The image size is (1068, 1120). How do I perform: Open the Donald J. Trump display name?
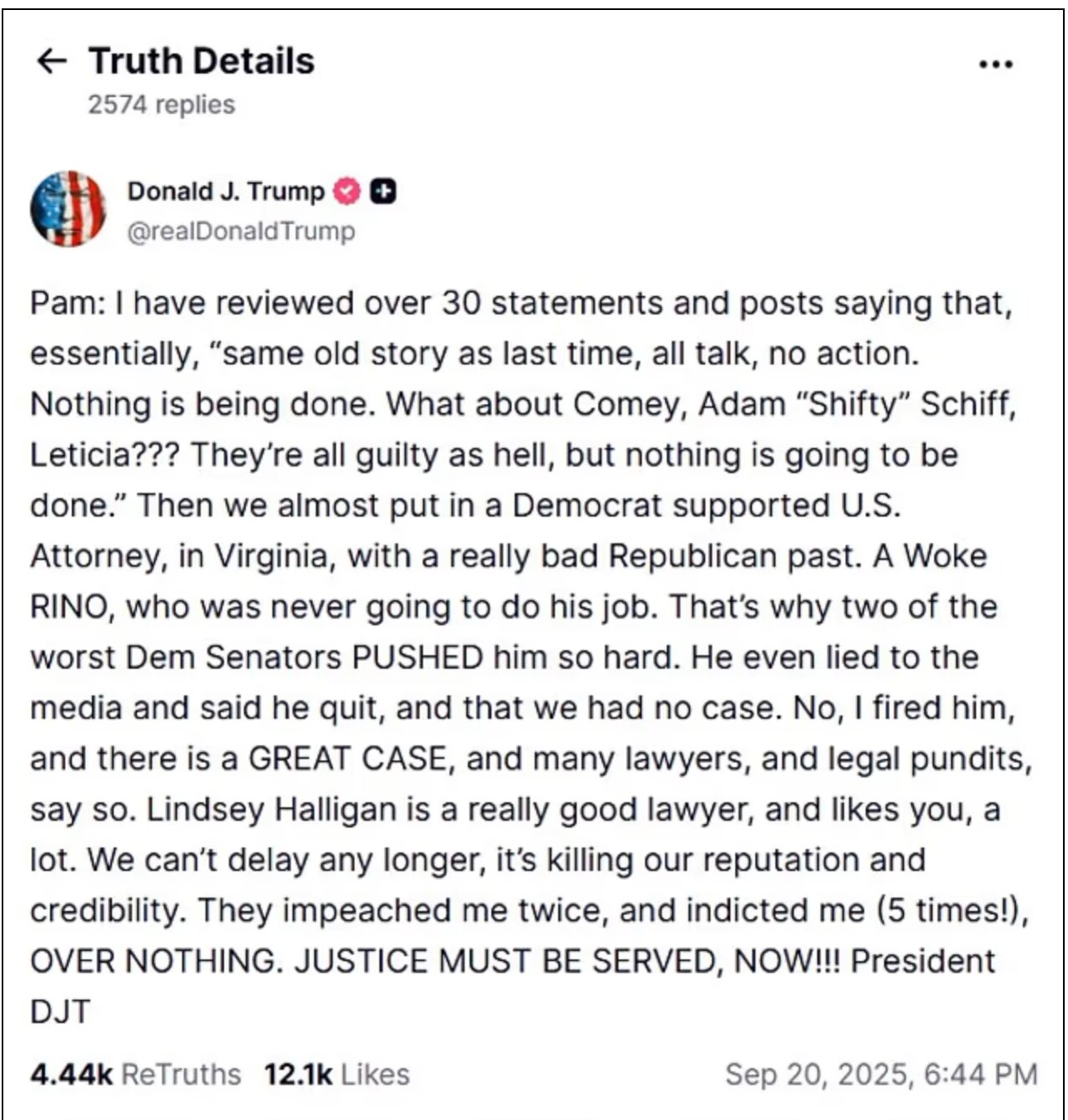[x=225, y=192]
